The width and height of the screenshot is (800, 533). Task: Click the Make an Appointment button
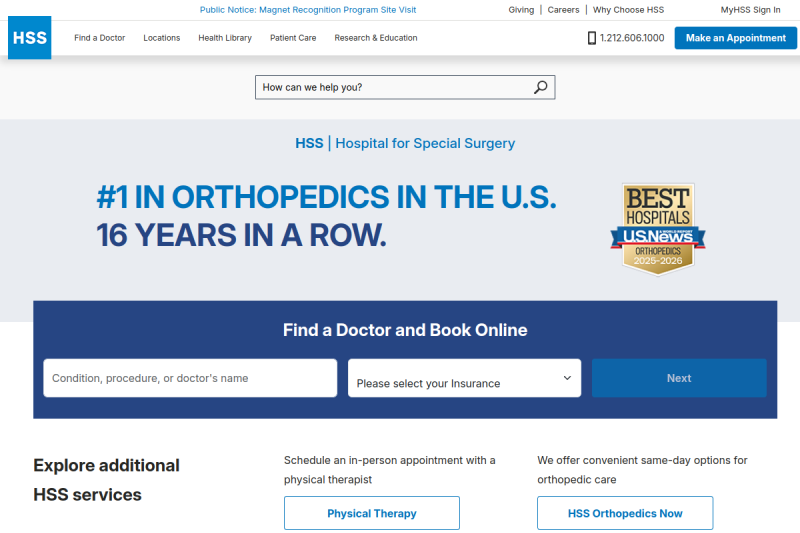(x=736, y=38)
